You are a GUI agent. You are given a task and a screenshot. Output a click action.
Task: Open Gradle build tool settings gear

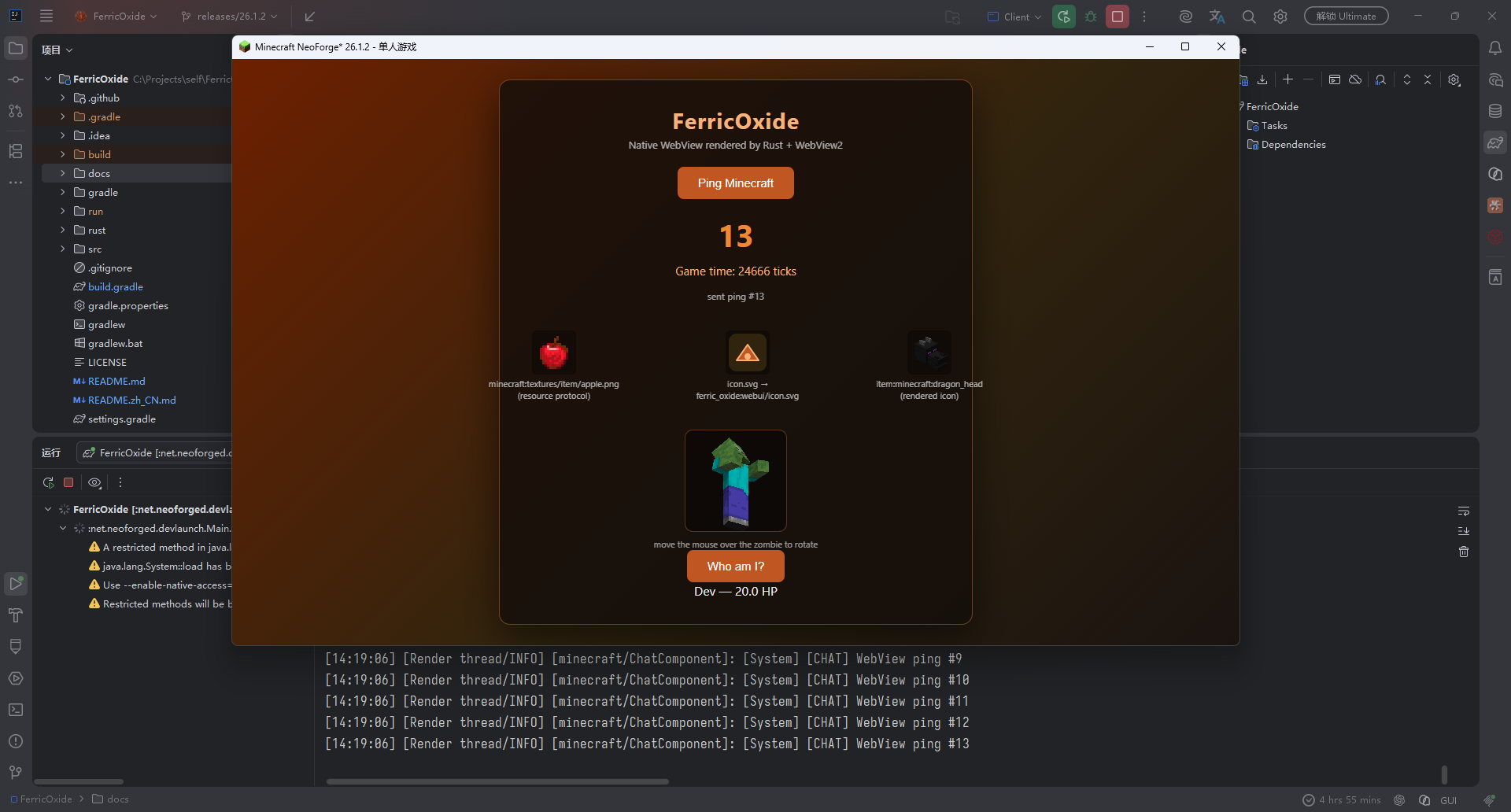[x=1454, y=79]
